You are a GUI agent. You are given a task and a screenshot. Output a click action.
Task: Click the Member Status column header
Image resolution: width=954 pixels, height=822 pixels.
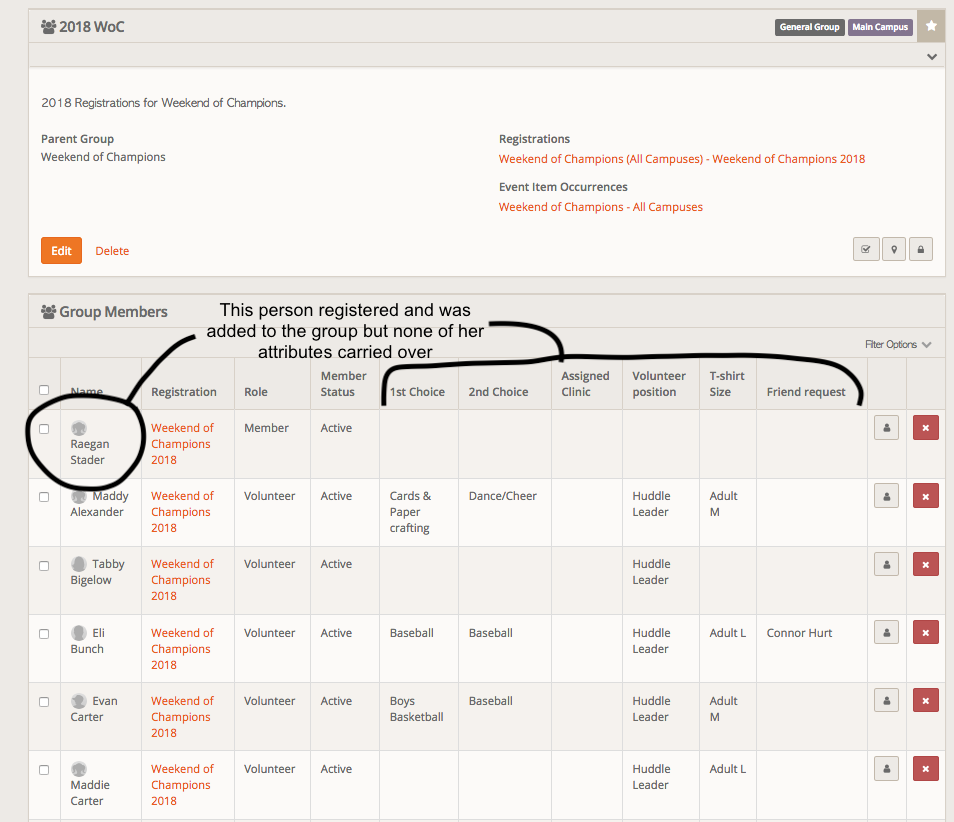point(338,384)
